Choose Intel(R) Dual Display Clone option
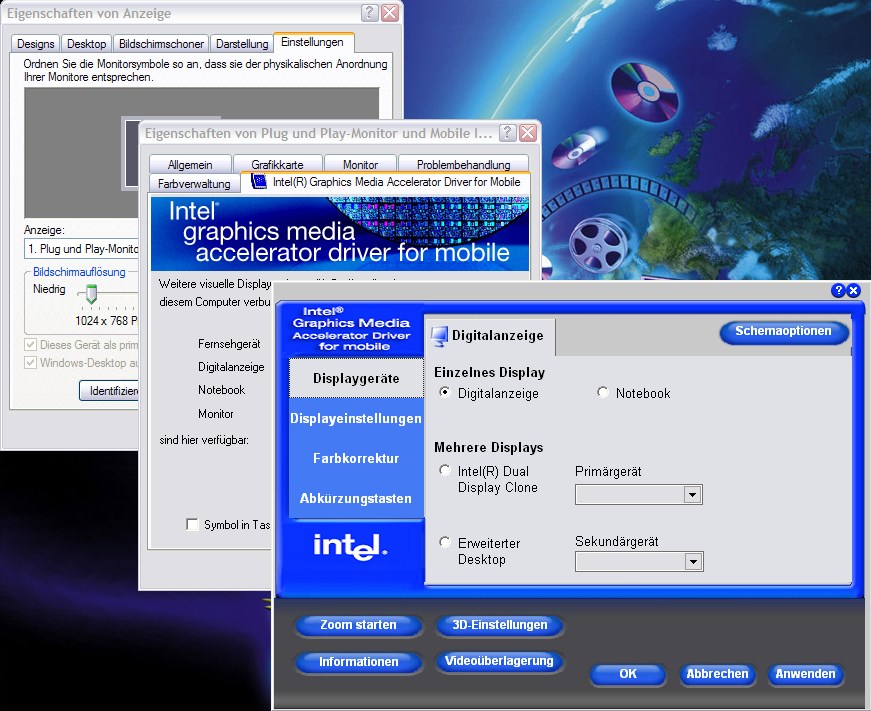 [445, 470]
